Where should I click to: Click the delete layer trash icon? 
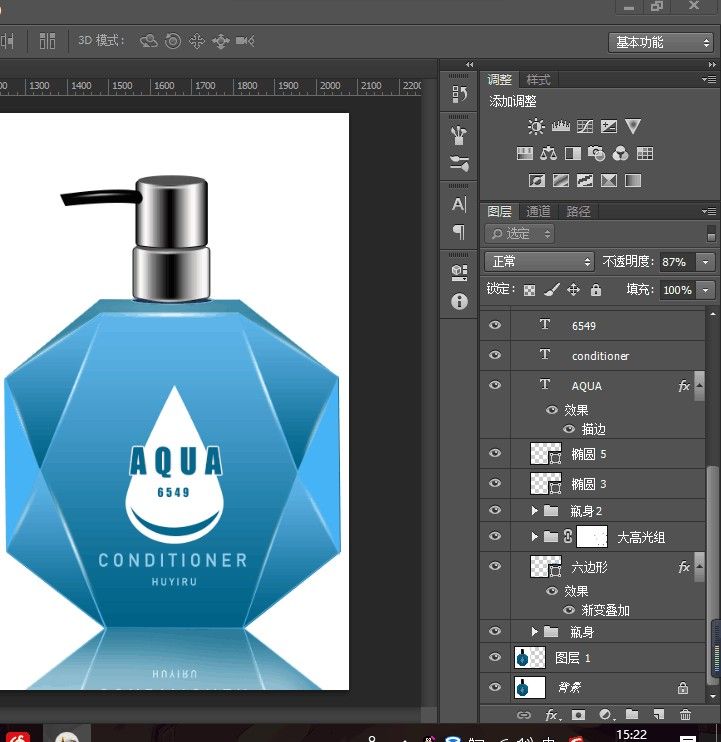[x=685, y=715]
